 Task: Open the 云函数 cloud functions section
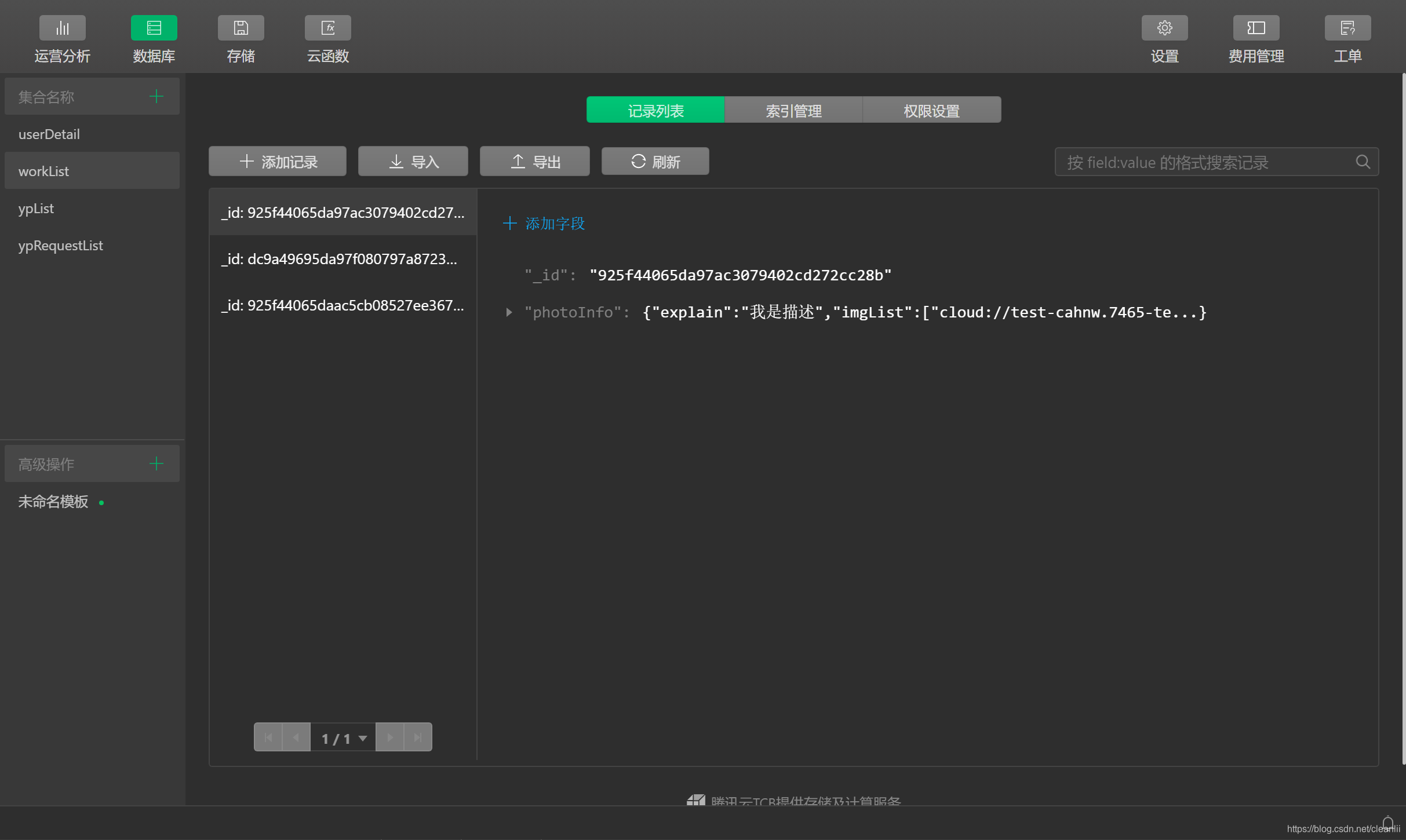(327, 39)
